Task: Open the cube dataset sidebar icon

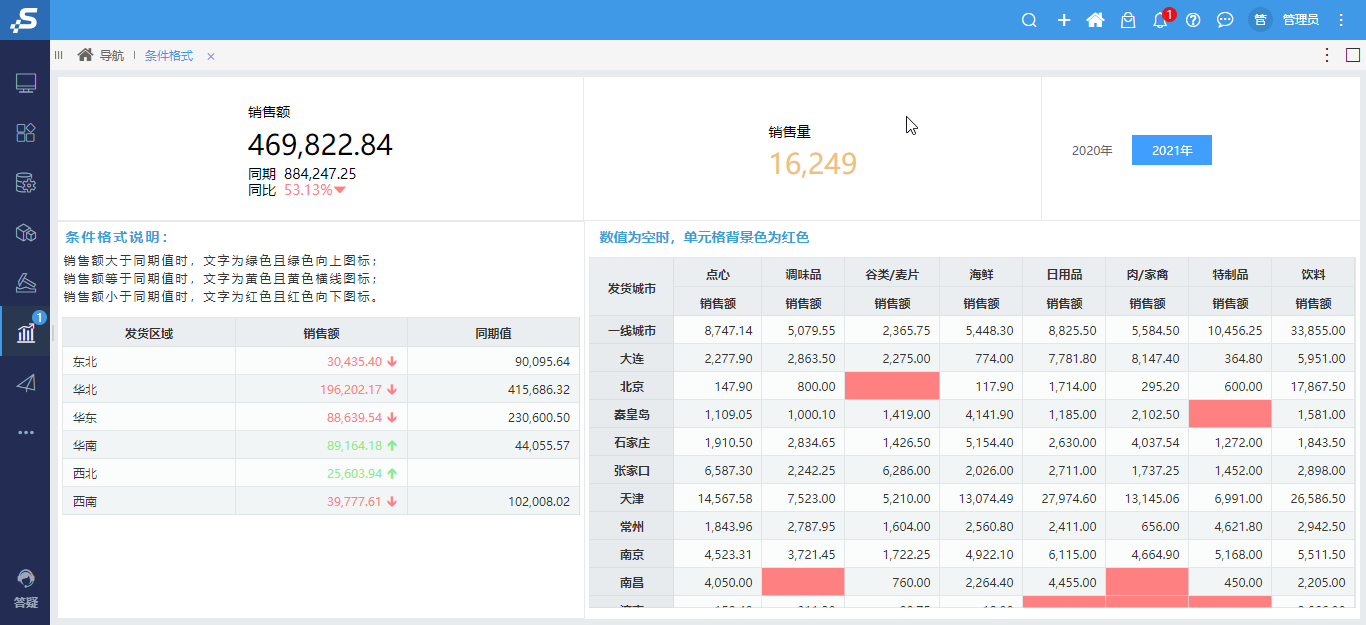Action: click(x=26, y=233)
